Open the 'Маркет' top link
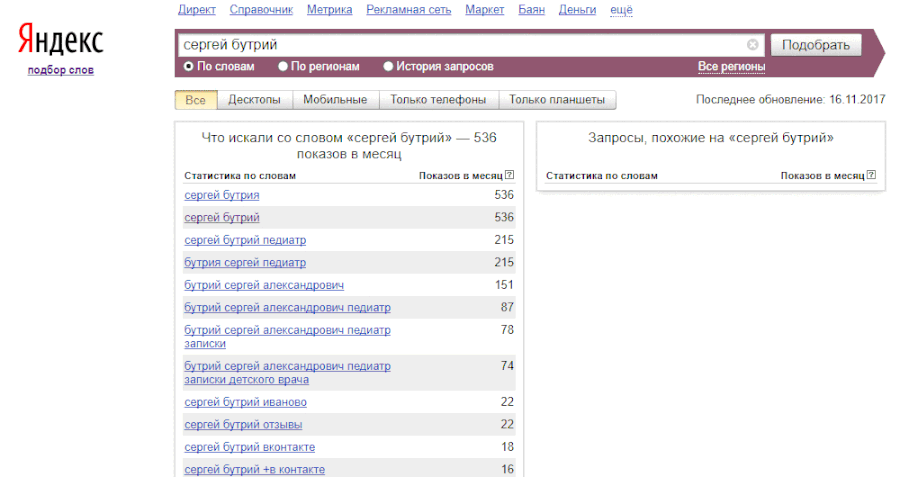Viewport: 900px width, 477px height. pyautogui.click(x=484, y=10)
